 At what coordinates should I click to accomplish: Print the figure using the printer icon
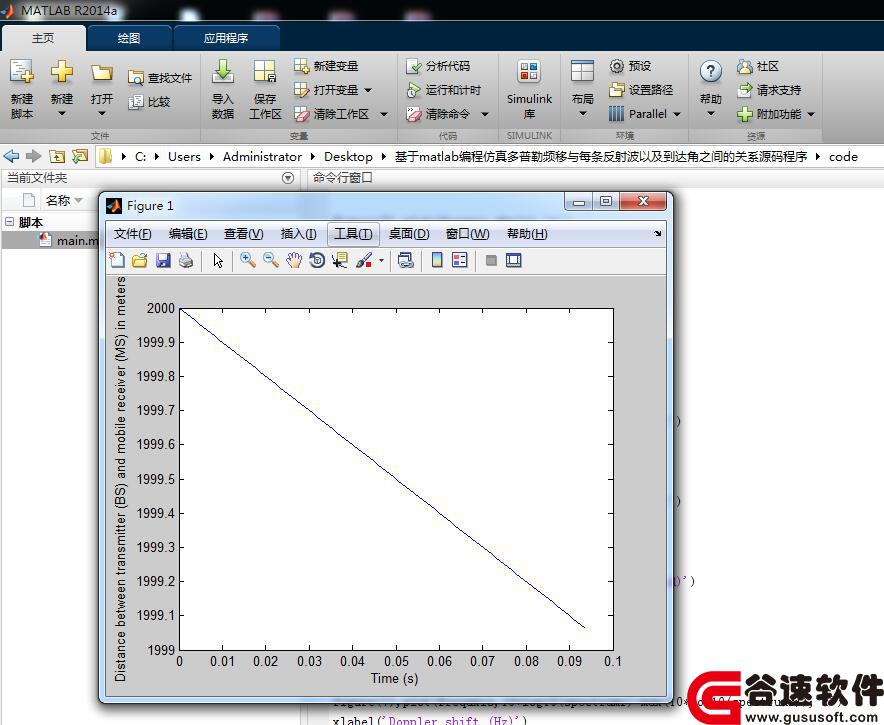[x=186, y=260]
